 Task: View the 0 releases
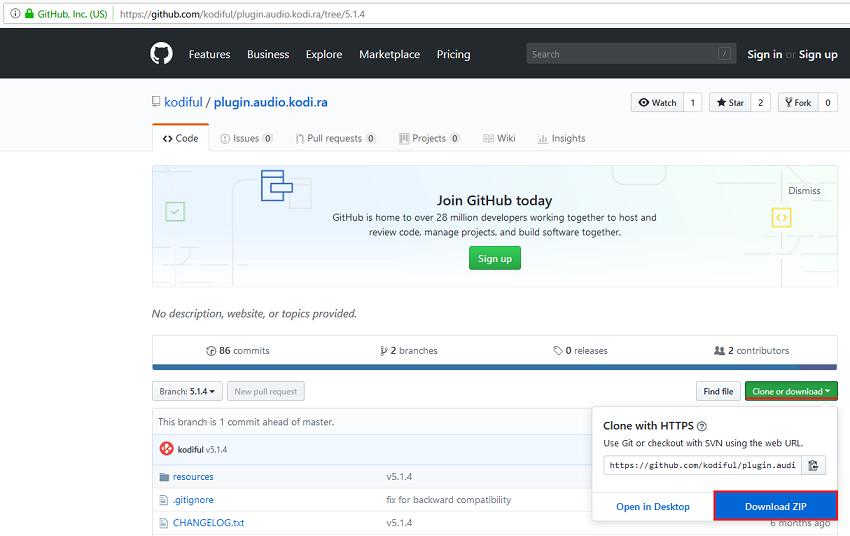580,351
